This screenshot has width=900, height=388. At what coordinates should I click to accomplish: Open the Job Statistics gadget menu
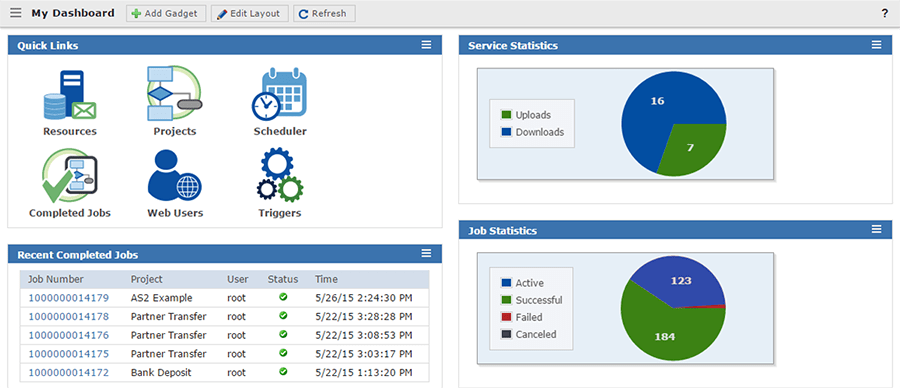[876, 229]
